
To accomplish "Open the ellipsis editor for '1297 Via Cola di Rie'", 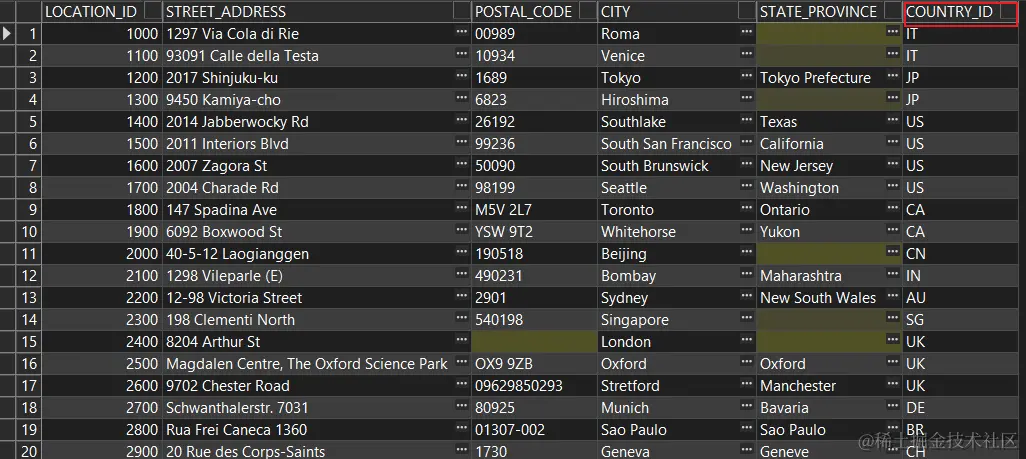I will coord(462,32).
